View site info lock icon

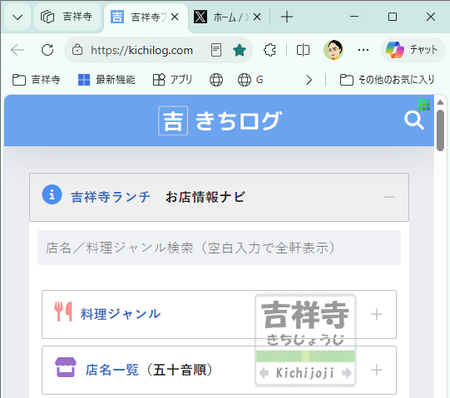77,50
